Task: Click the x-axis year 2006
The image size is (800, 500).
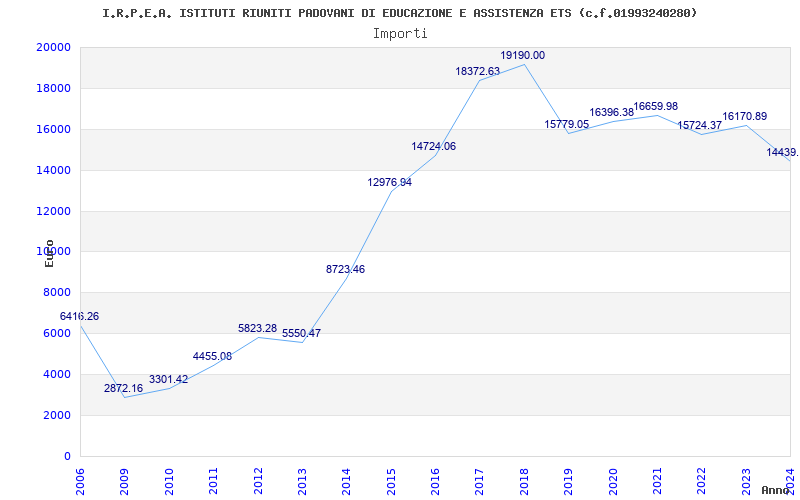Action: (80, 481)
